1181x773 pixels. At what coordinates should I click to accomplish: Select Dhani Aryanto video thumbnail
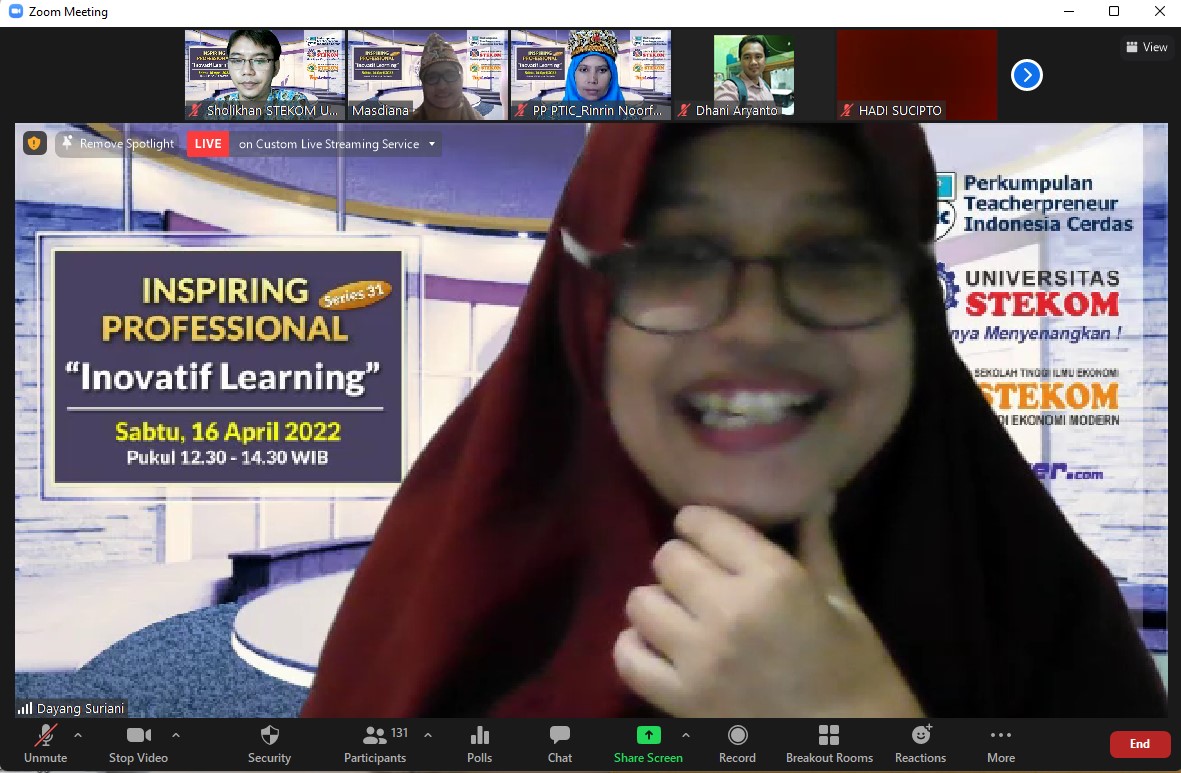pyautogui.click(x=753, y=75)
